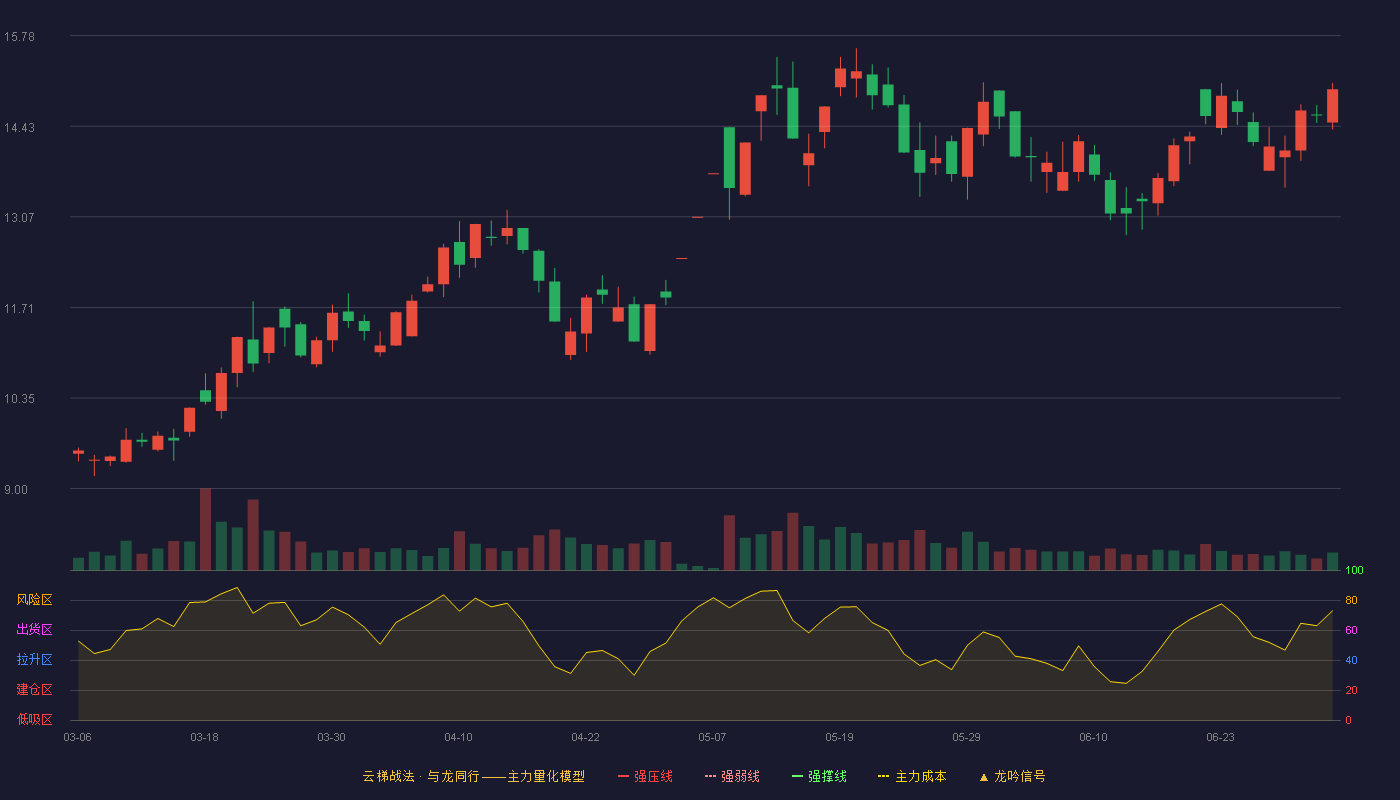Click the 拉升区 zone label
1400x800 pixels.
[x=34, y=660]
